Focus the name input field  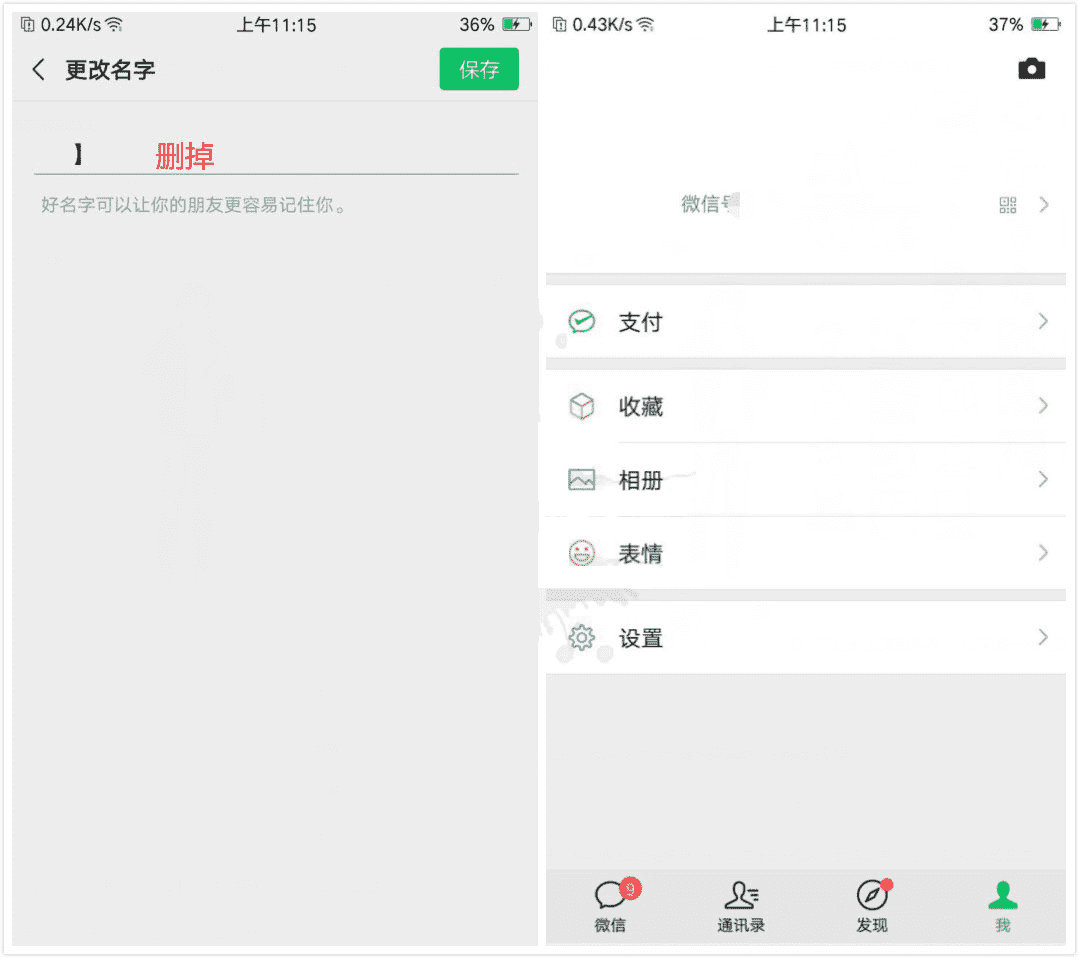click(x=276, y=156)
